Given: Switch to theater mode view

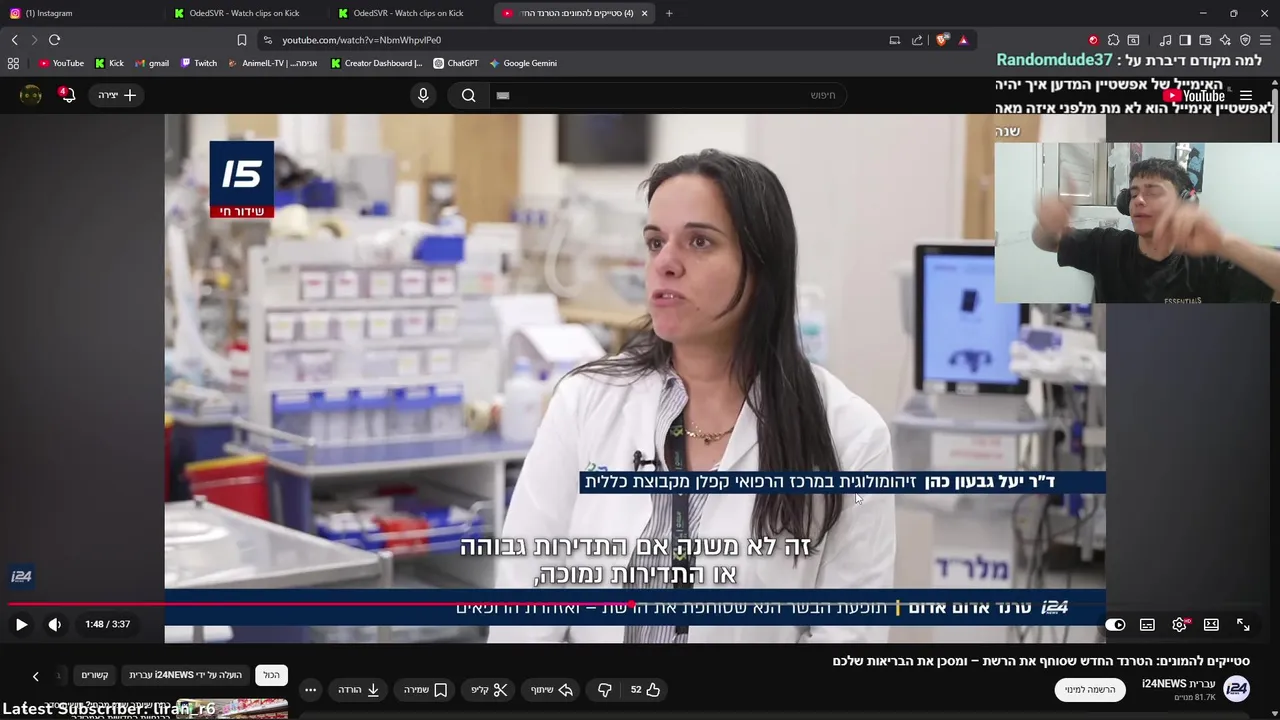Looking at the screenshot, I should [1211, 624].
